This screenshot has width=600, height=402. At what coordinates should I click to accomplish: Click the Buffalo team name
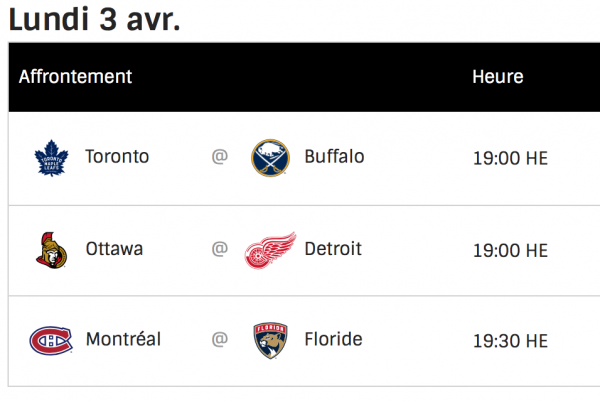point(334,157)
